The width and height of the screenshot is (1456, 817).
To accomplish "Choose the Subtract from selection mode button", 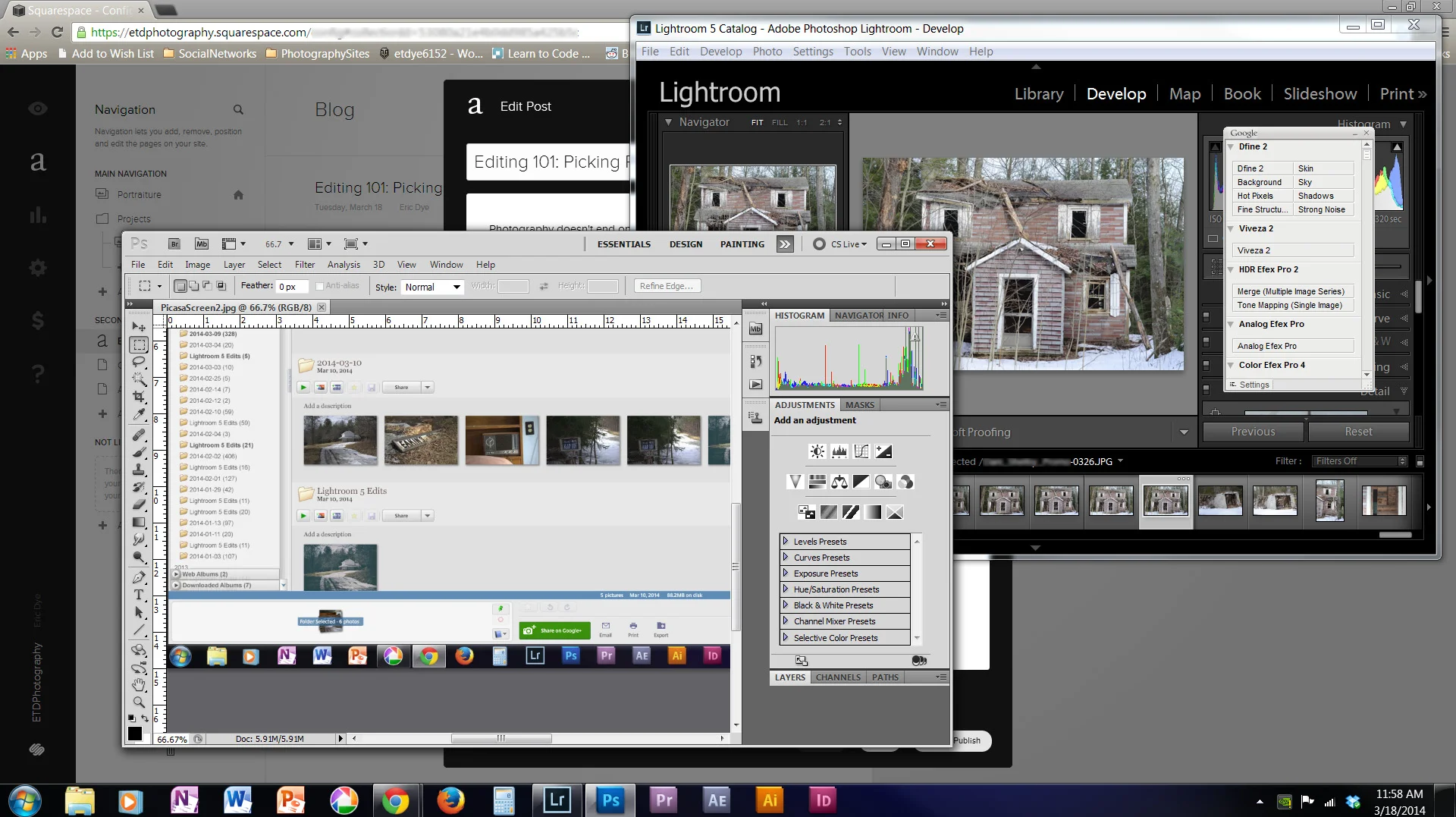I will (x=207, y=286).
